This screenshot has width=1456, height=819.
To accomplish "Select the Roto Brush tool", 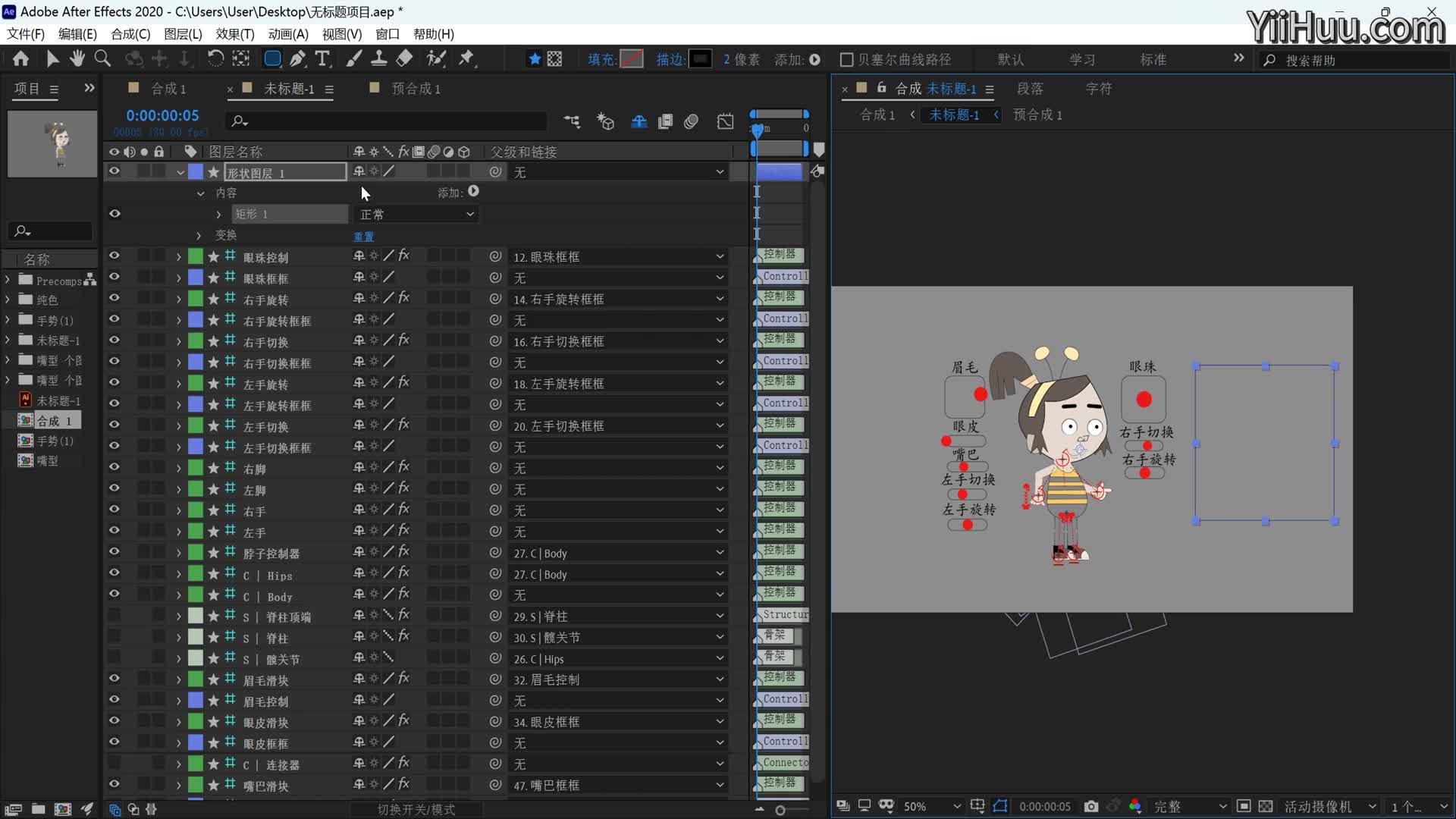I will [x=436, y=58].
